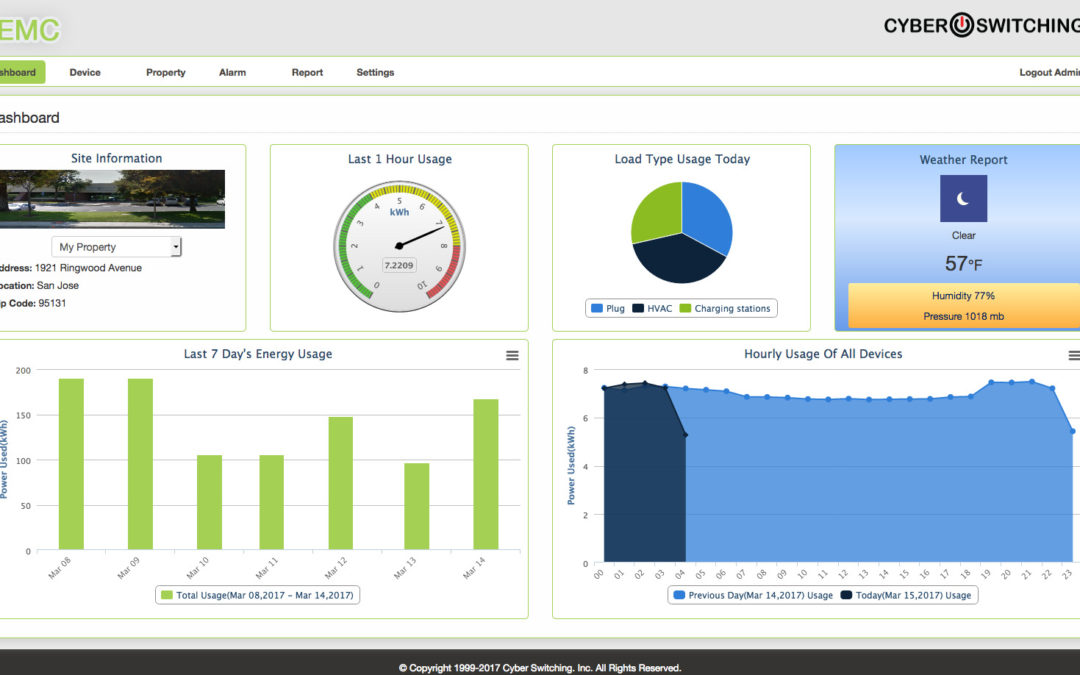Open the Property menu
Screen dimensions: 1080x675
tap(165, 72)
